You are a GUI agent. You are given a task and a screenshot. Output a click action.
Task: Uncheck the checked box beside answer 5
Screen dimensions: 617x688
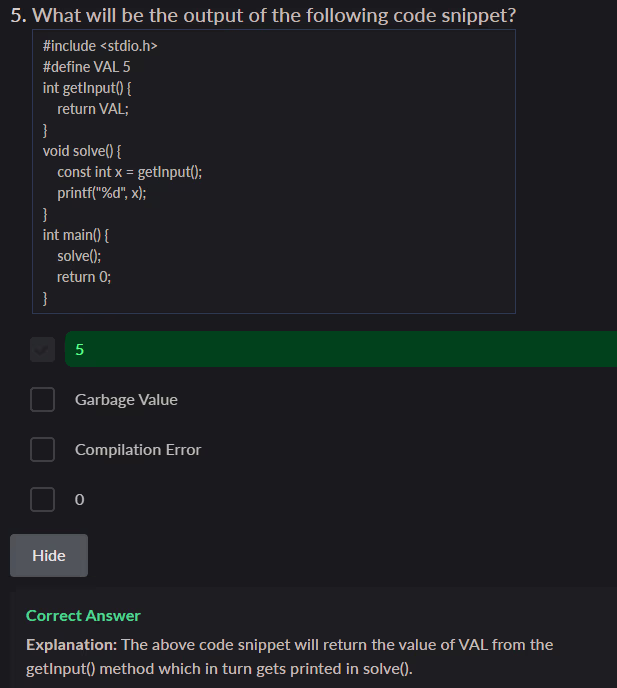(42, 349)
